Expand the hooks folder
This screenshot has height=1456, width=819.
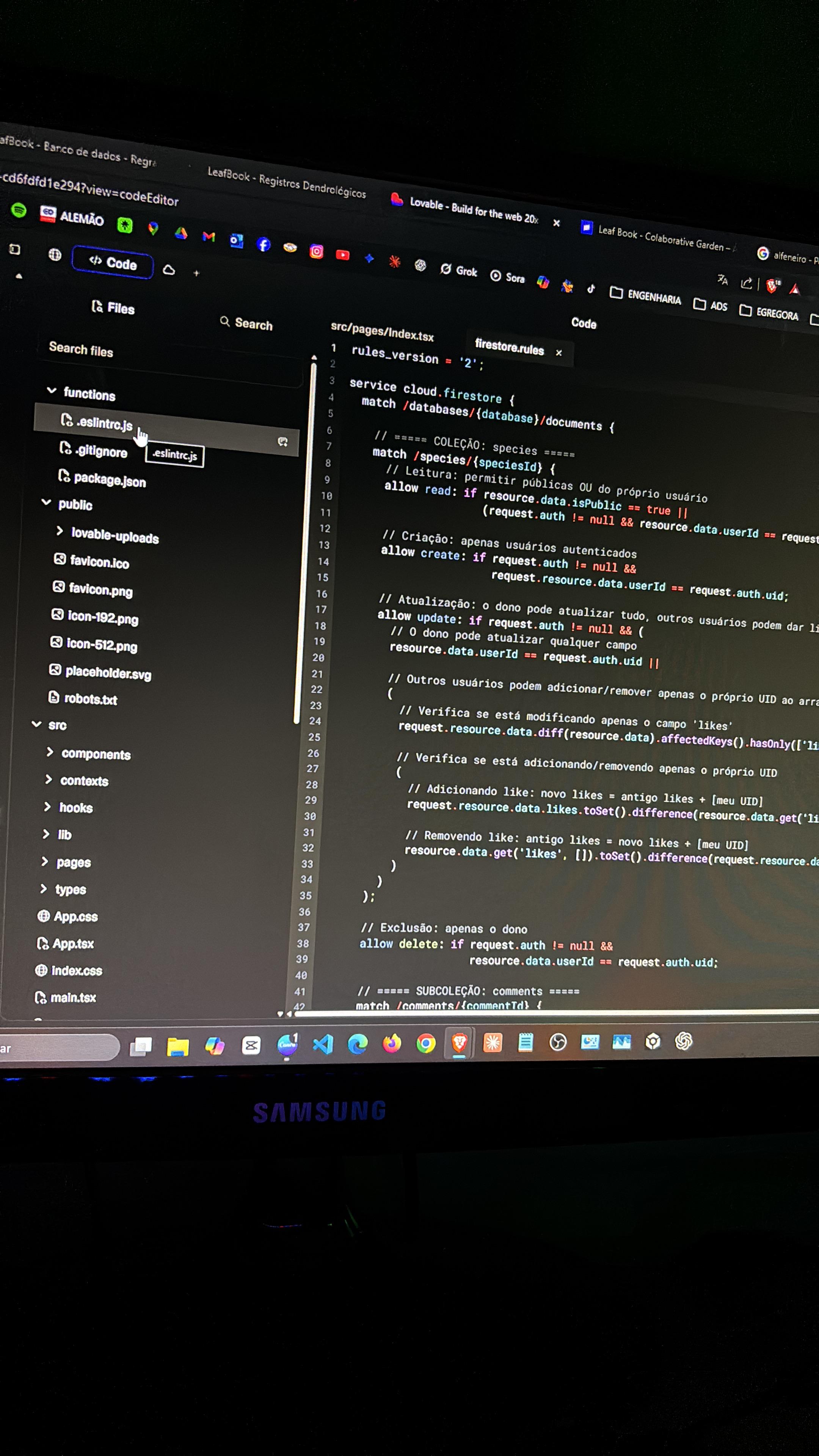[x=68, y=808]
